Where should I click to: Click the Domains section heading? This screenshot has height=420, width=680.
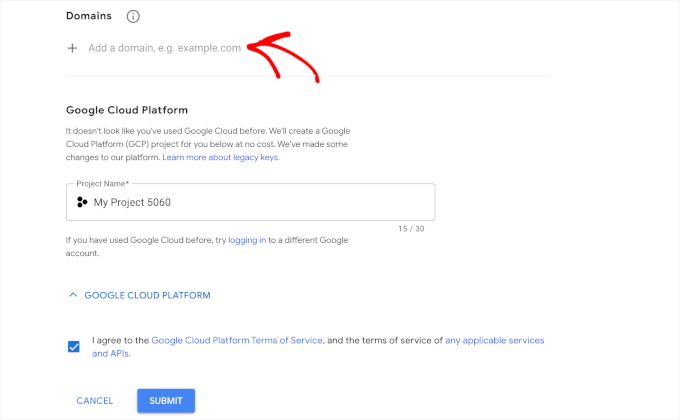[89, 17]
